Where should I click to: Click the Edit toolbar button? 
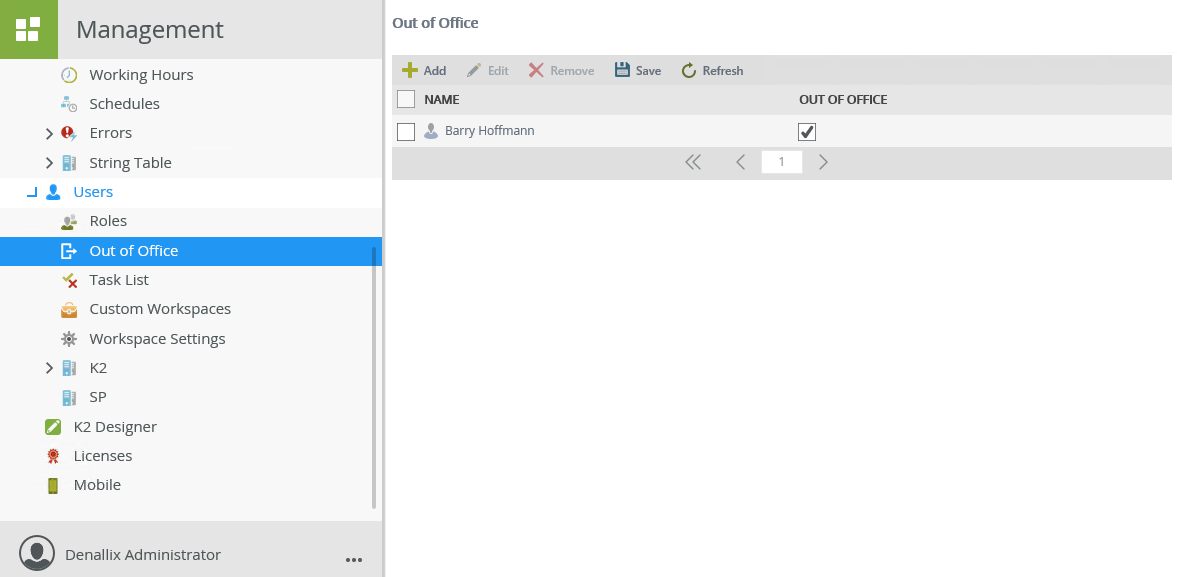(487, 71)
